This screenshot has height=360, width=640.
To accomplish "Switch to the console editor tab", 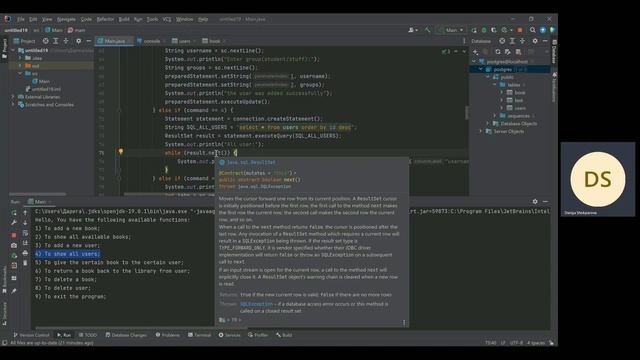I will point(151,41).
